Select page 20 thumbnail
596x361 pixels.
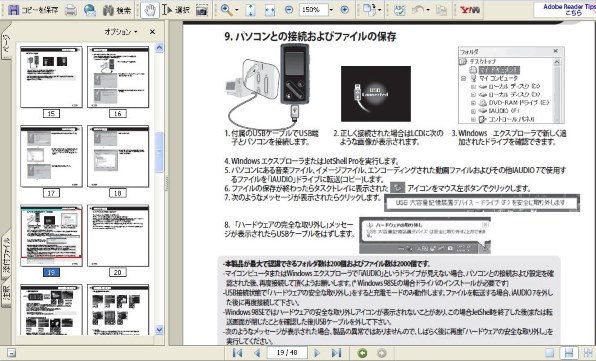click(x=118, y=236)
